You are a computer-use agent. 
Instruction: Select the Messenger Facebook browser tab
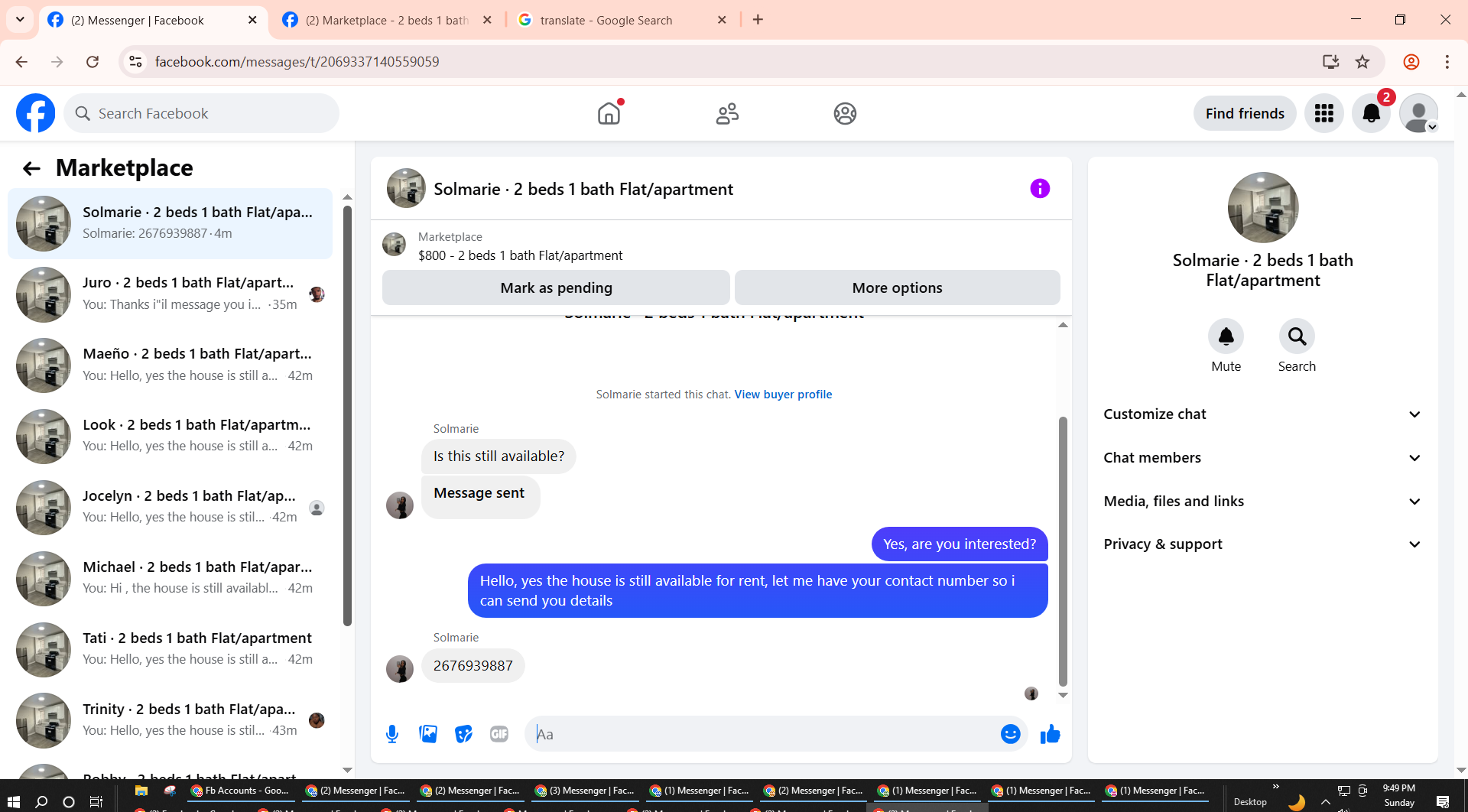click(151, 21)
